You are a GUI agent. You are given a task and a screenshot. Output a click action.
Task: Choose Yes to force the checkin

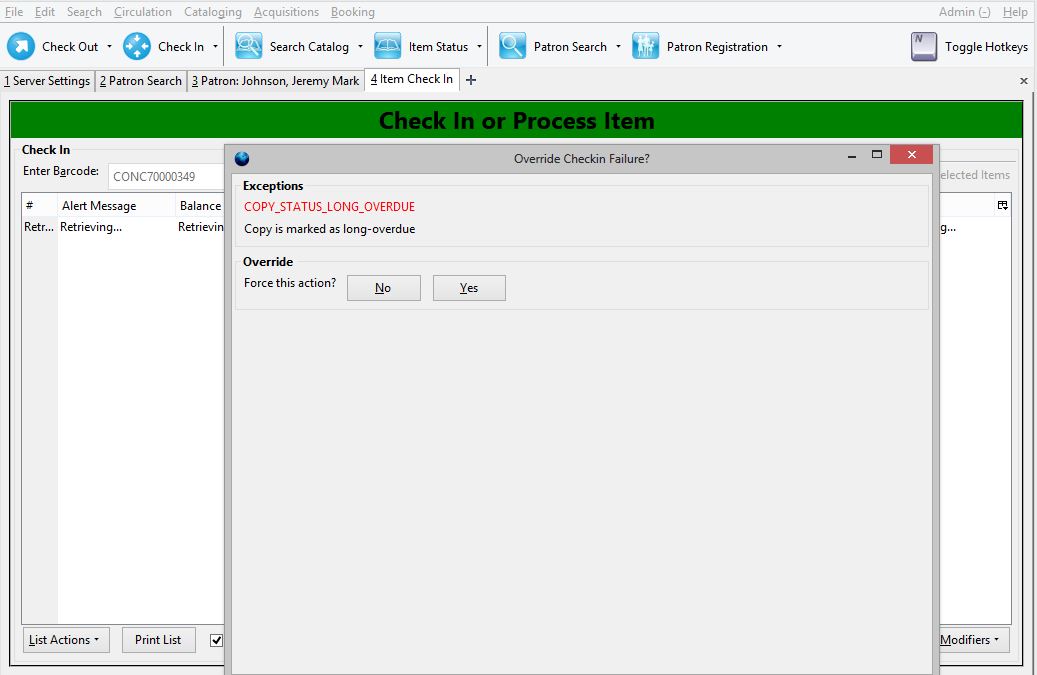(x=469, y=288)
